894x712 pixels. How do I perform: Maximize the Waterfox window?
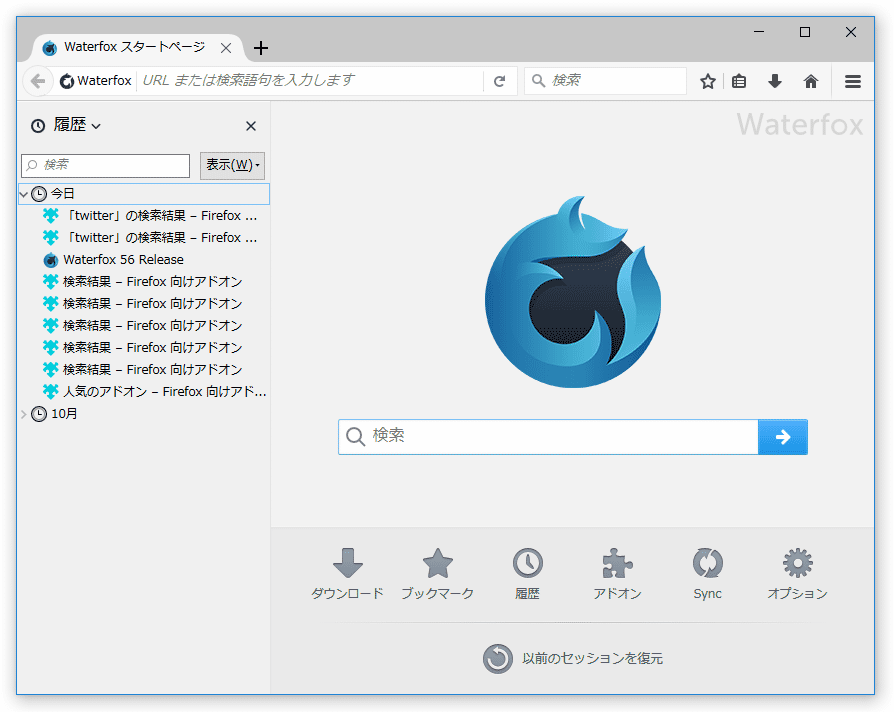point(805,32)
